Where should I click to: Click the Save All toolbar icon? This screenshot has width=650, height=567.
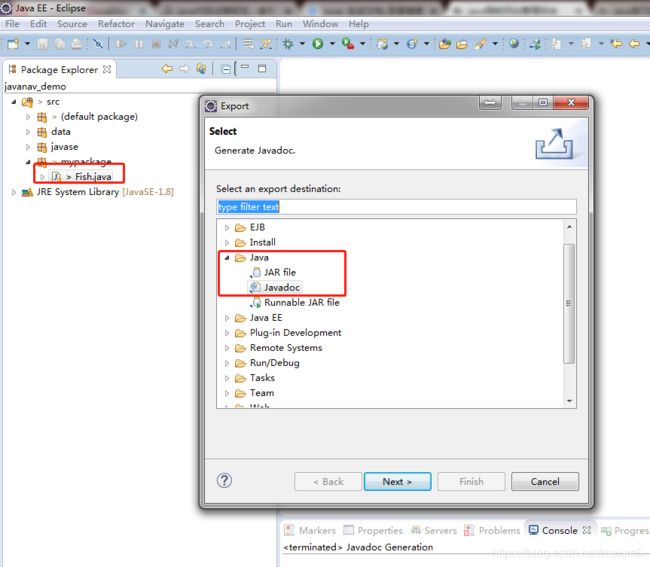coord(60,44)
